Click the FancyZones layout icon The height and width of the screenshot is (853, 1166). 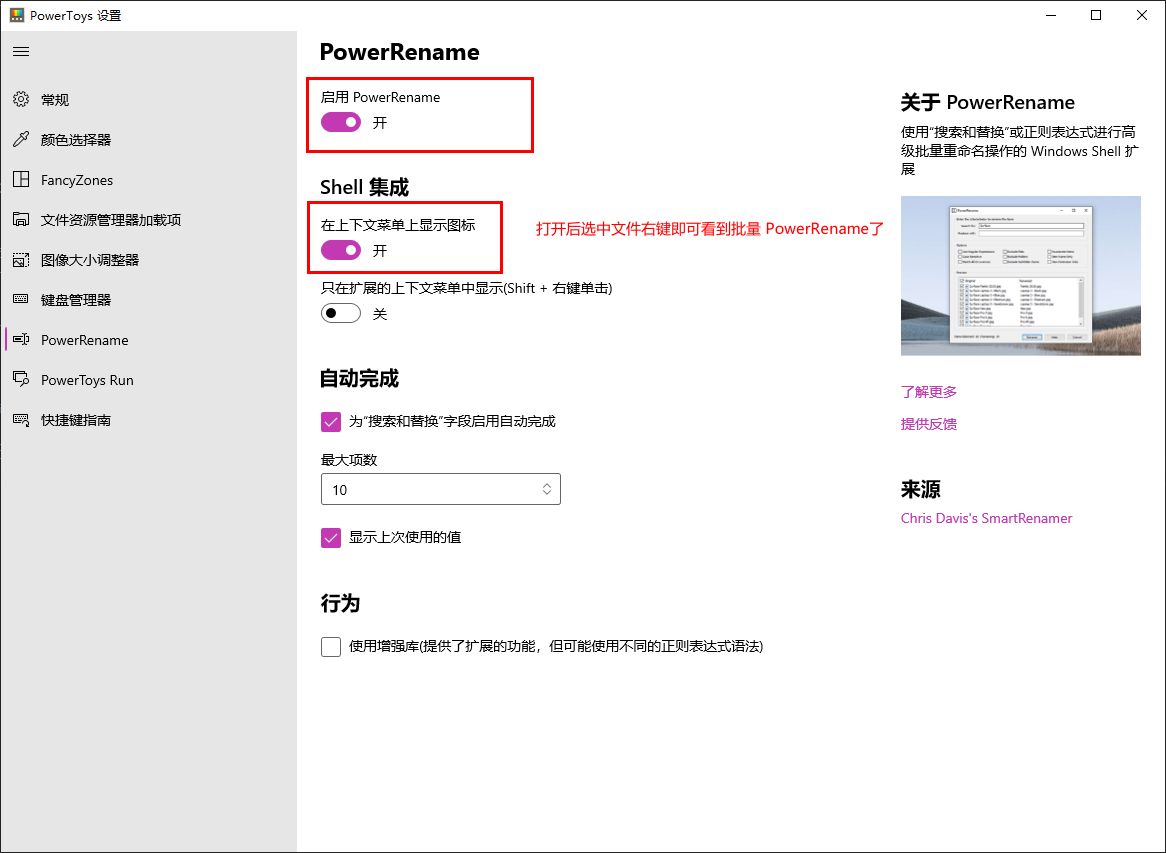click(x=21, y=179)
